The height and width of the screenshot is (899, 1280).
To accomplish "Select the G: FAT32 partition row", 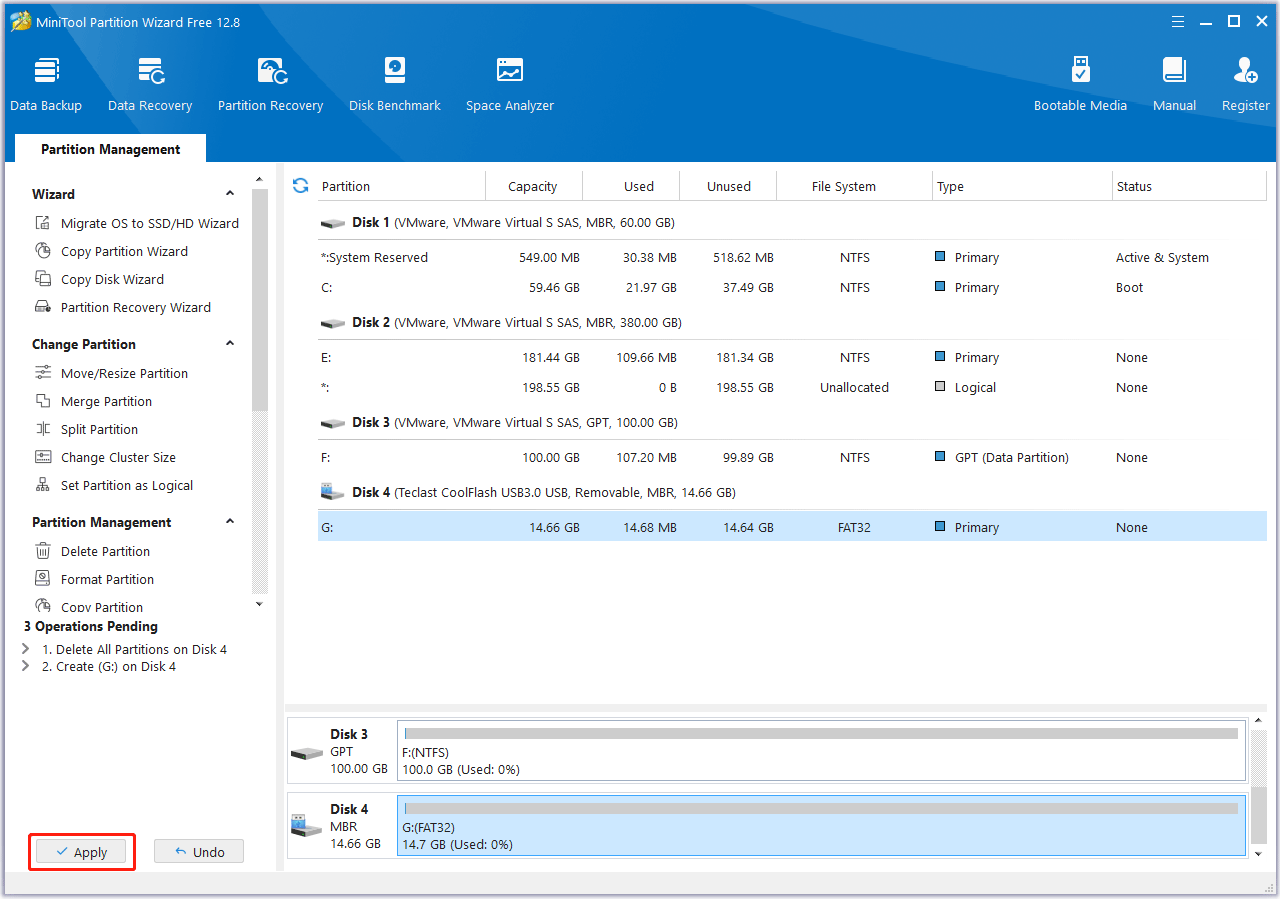I will coord(792,527).
